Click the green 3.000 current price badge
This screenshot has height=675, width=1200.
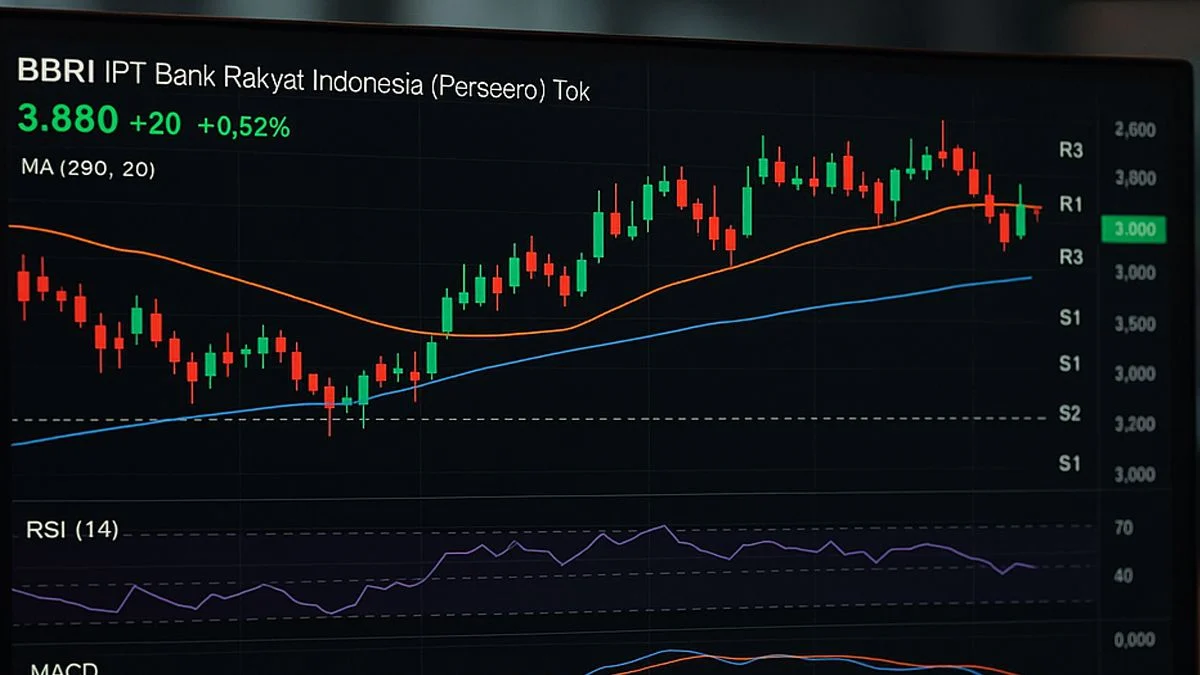click(1134, 229)
